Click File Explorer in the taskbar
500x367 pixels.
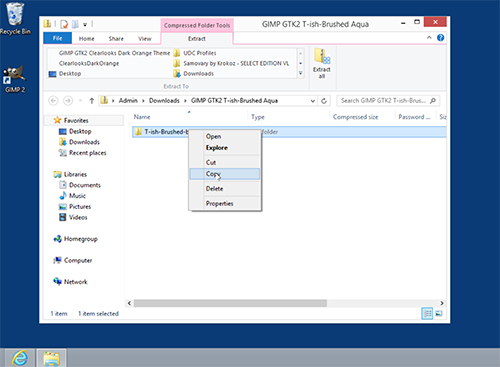tap(51, 358)
